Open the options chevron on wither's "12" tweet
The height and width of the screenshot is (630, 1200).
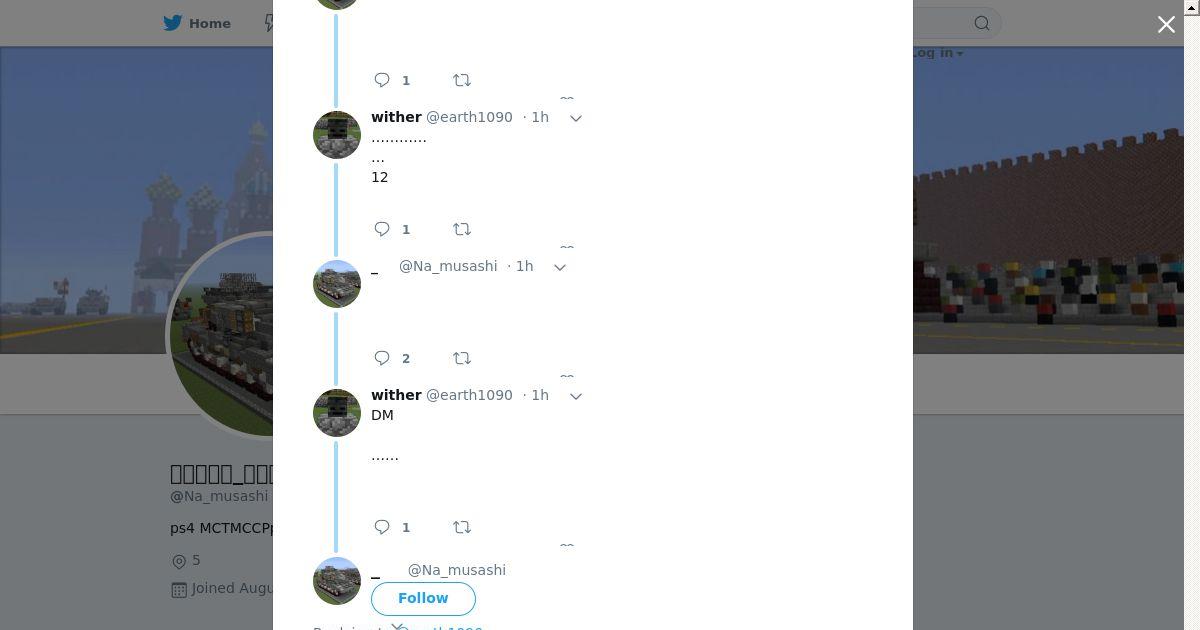click(x=576, y=118)
